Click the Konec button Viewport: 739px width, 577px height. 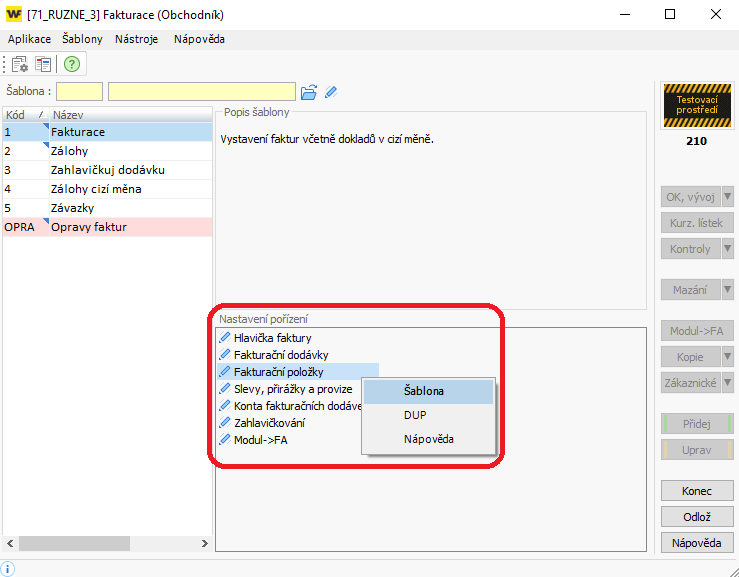pyautogui.click(x=697, y=491)
